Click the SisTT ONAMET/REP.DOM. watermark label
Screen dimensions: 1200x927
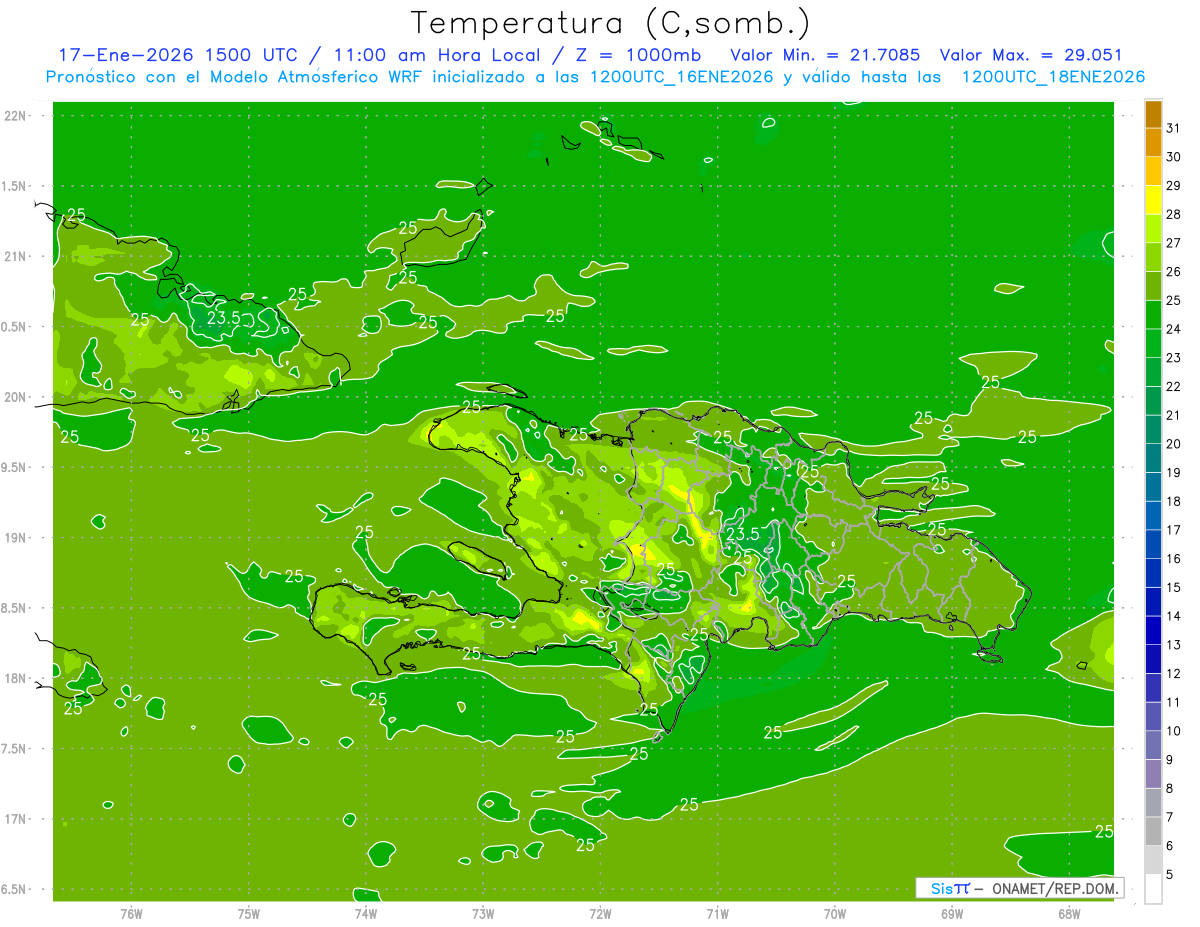point(1019,888)
